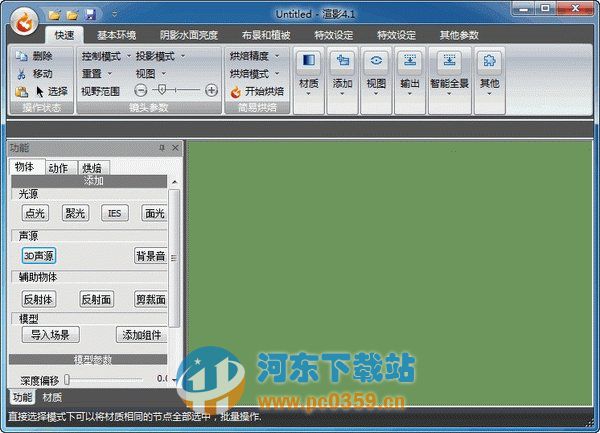Click the field of view slider handle

pyautogui.click(x=162, y=90)
